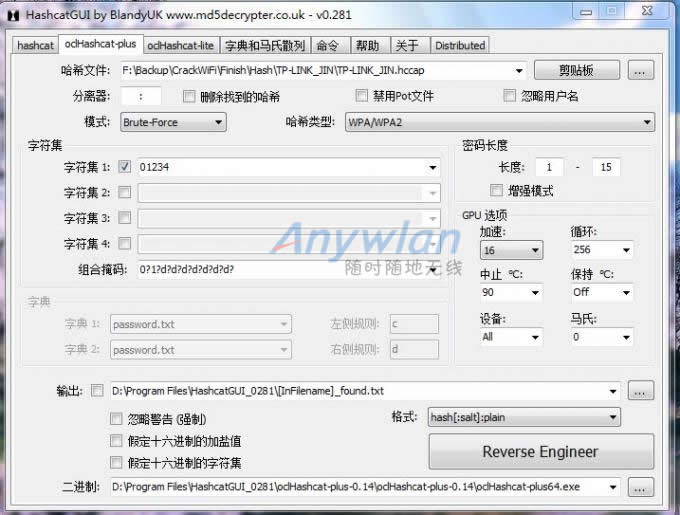Enable the 字符集 4 checkbox
Image resolution: width=680 pixels, height=515 pixels.
[x=125, y=244]
